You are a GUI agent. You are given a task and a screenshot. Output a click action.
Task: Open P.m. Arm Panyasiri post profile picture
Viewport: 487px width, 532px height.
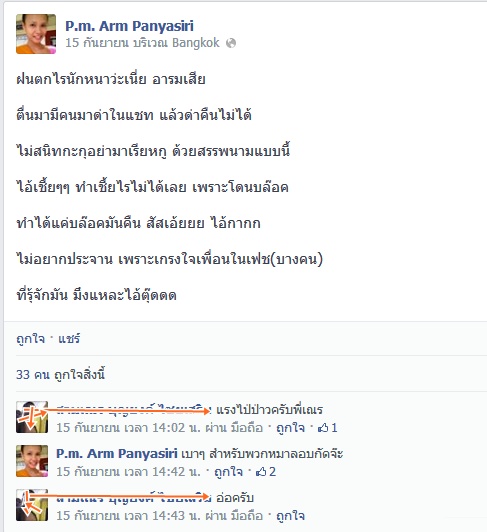[x=36, y=34]
